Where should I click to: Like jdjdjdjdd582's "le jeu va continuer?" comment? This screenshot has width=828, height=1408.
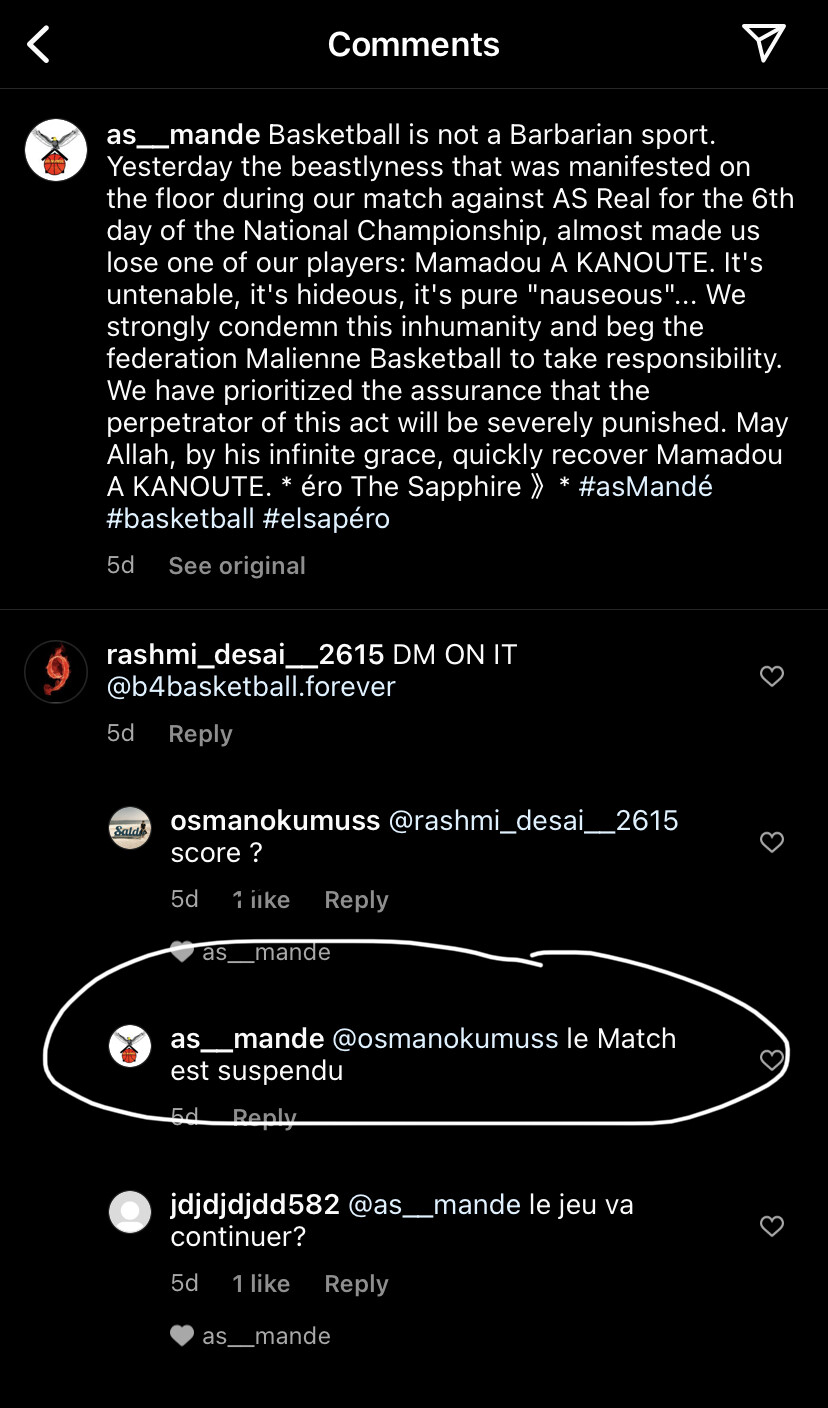click(x=772, y=1226)
